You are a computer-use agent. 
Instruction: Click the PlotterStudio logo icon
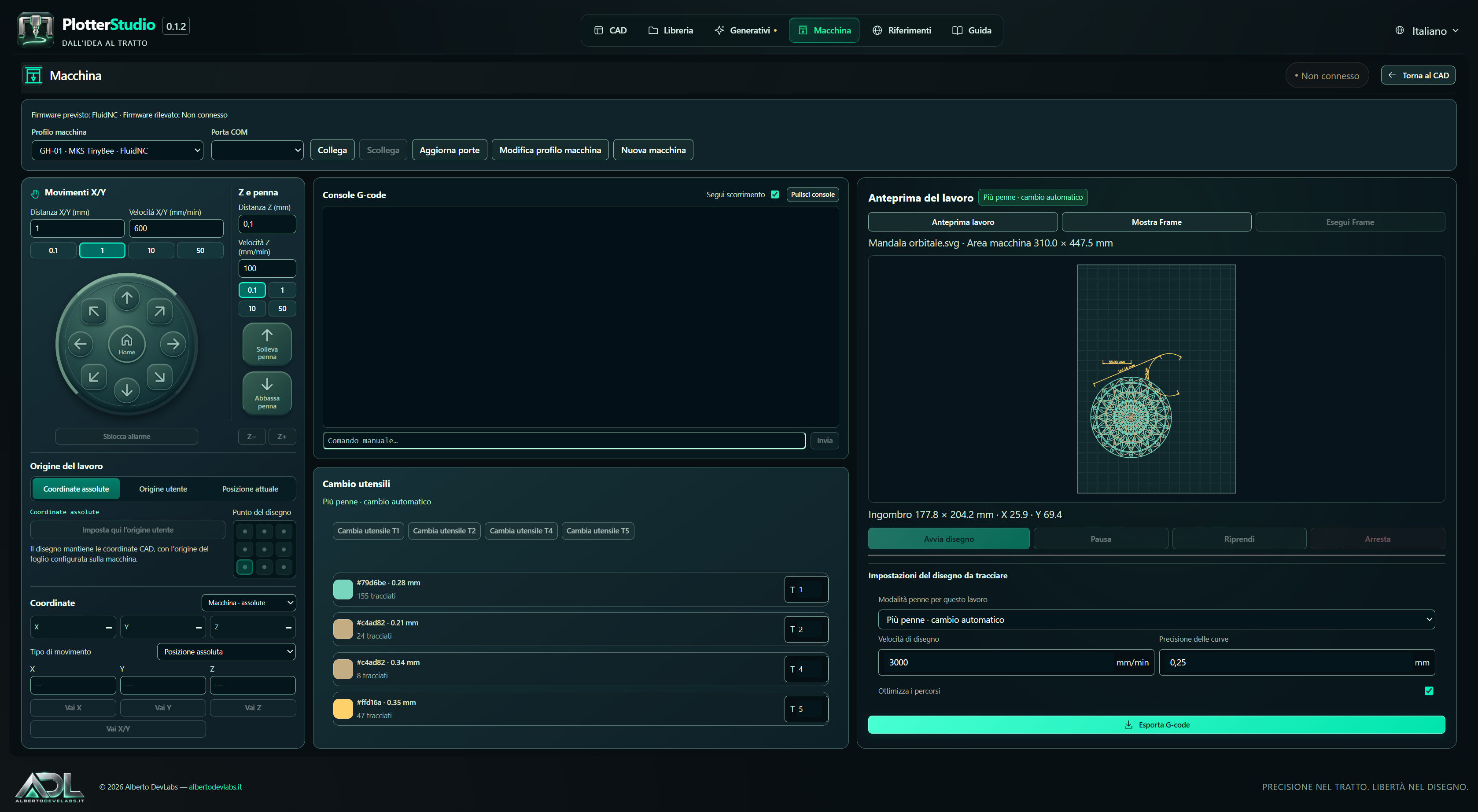click(36, 30)
